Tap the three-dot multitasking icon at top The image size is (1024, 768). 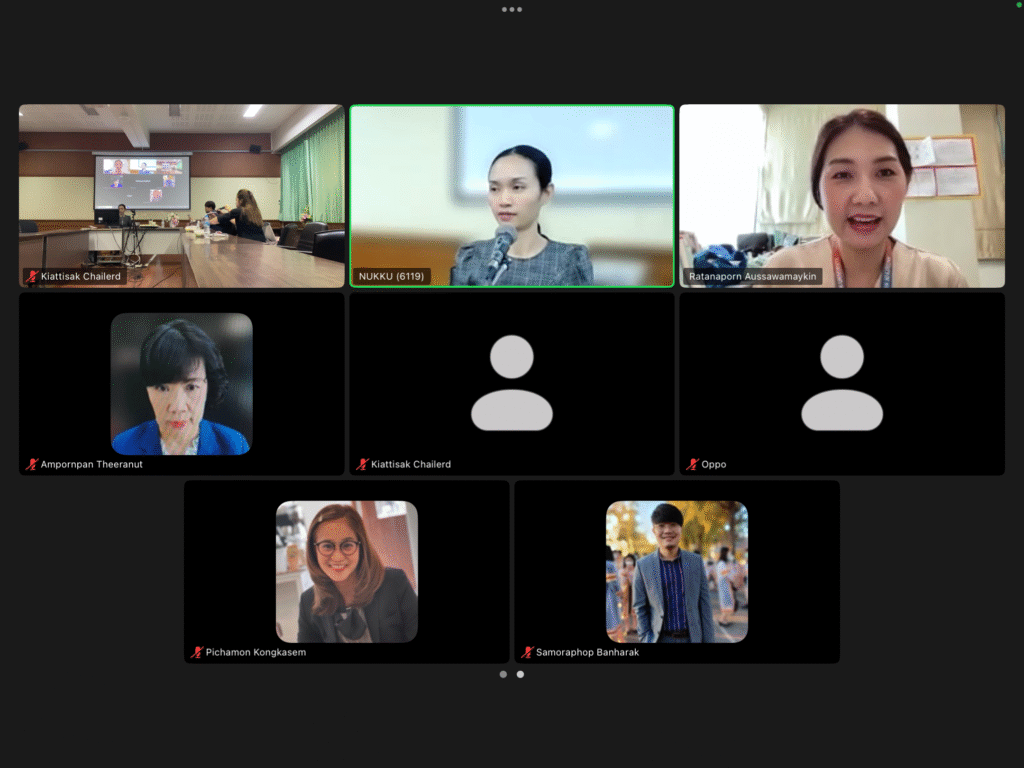(512, 9)
